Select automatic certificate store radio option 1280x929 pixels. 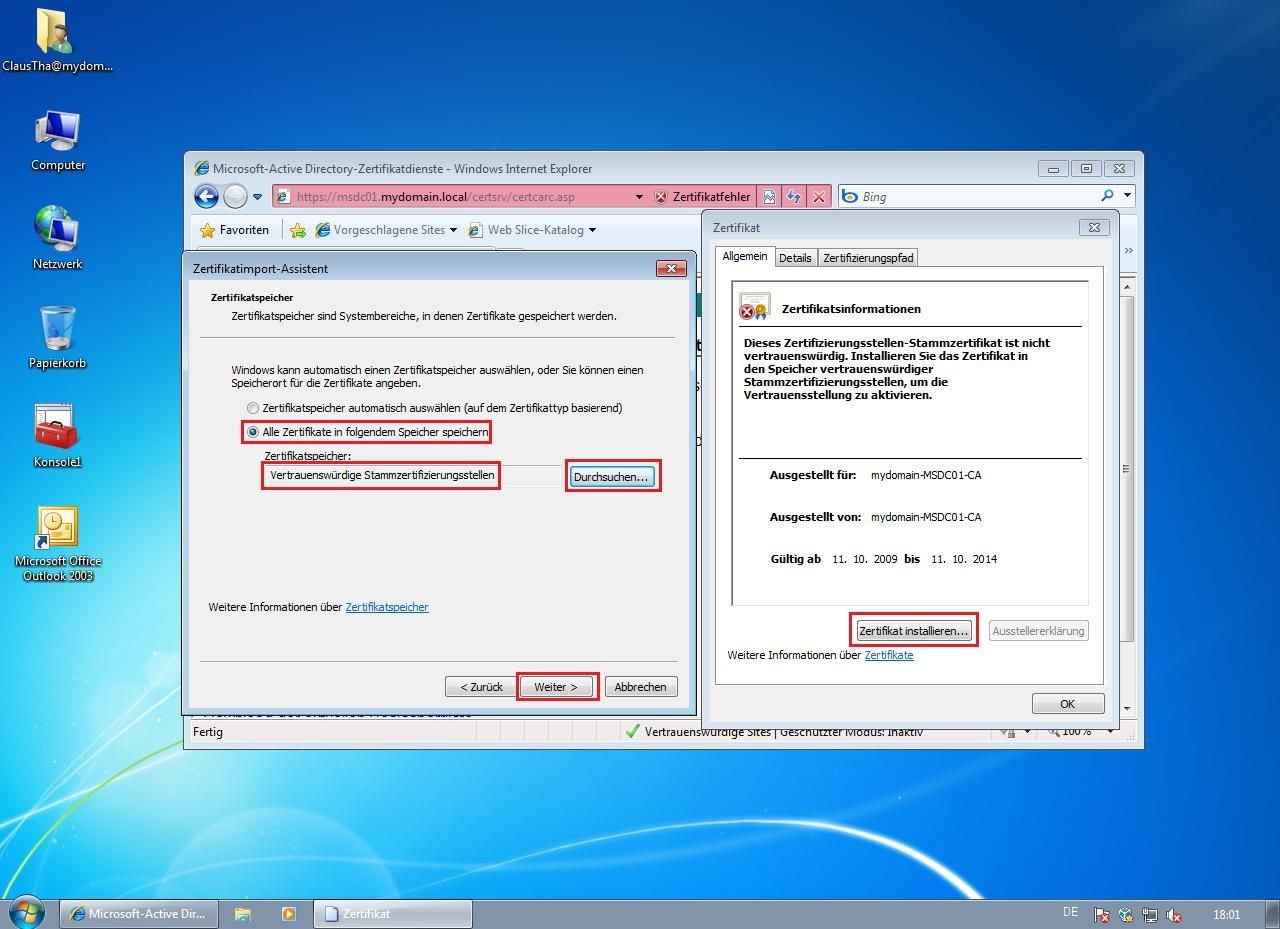(x=252, y=408)
